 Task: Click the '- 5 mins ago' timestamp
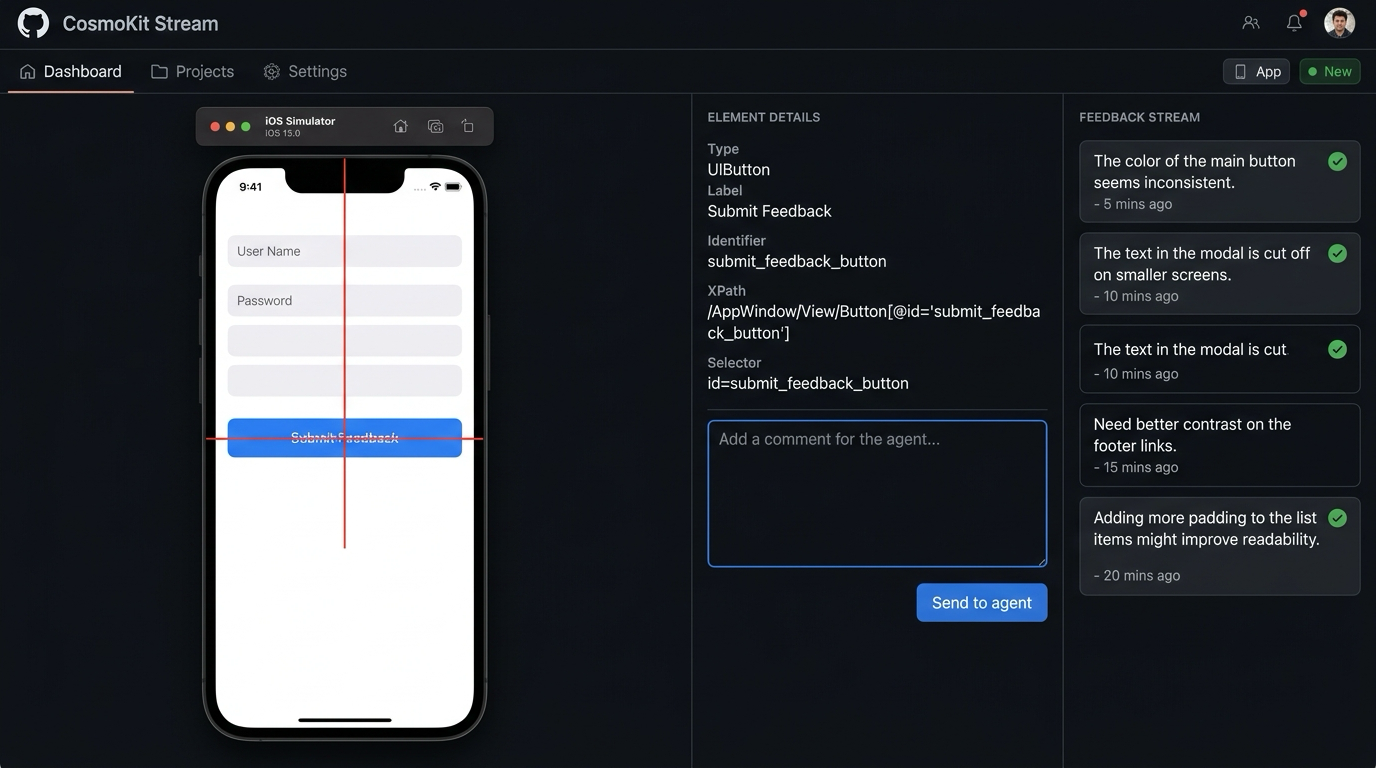coord(1133,204)
